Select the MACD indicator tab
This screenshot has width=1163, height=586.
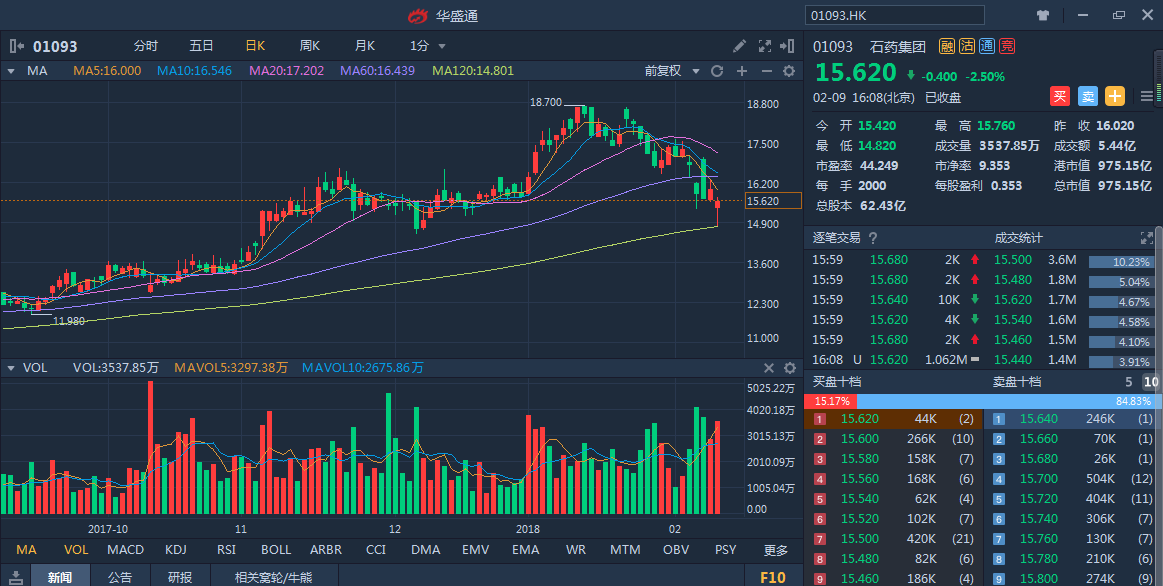coord(125,550)
